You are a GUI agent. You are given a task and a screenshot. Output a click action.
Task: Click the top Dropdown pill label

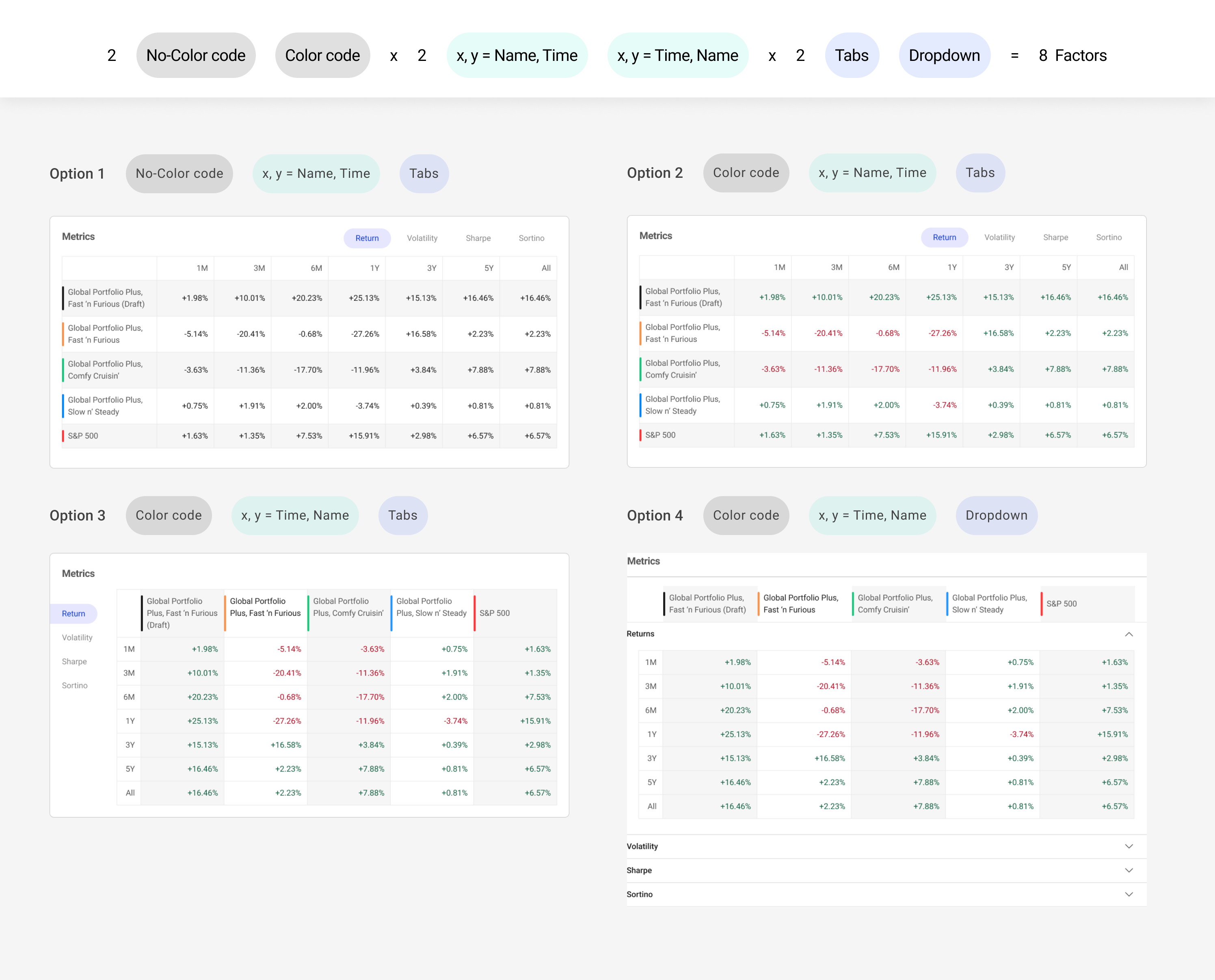pos(944,55)
